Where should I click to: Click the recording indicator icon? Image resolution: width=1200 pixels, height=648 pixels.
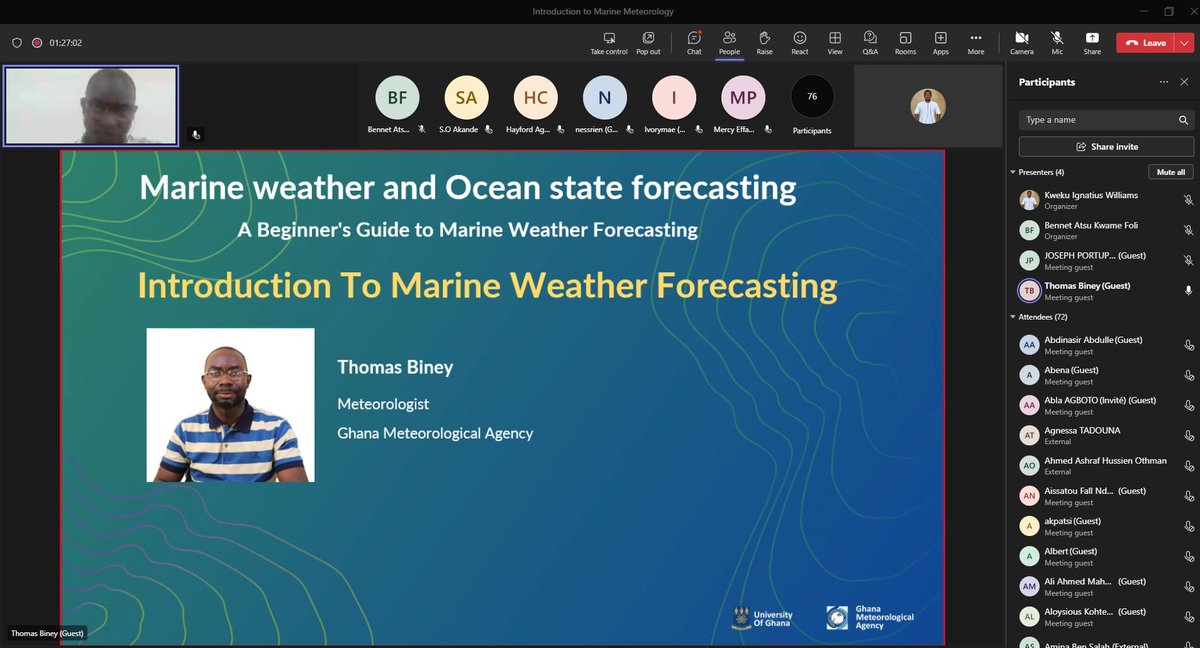click(x=37, y=43)
